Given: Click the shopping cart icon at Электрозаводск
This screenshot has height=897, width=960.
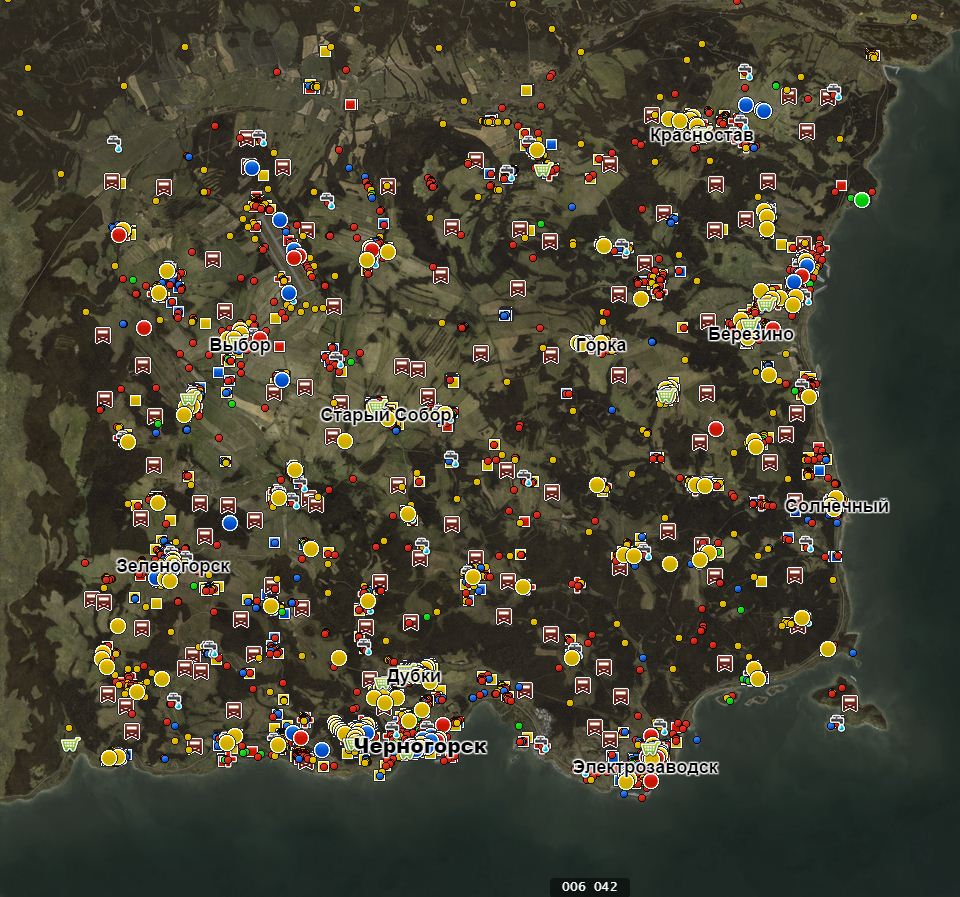Looking at the screenshot, I should [x=651, y=748].
